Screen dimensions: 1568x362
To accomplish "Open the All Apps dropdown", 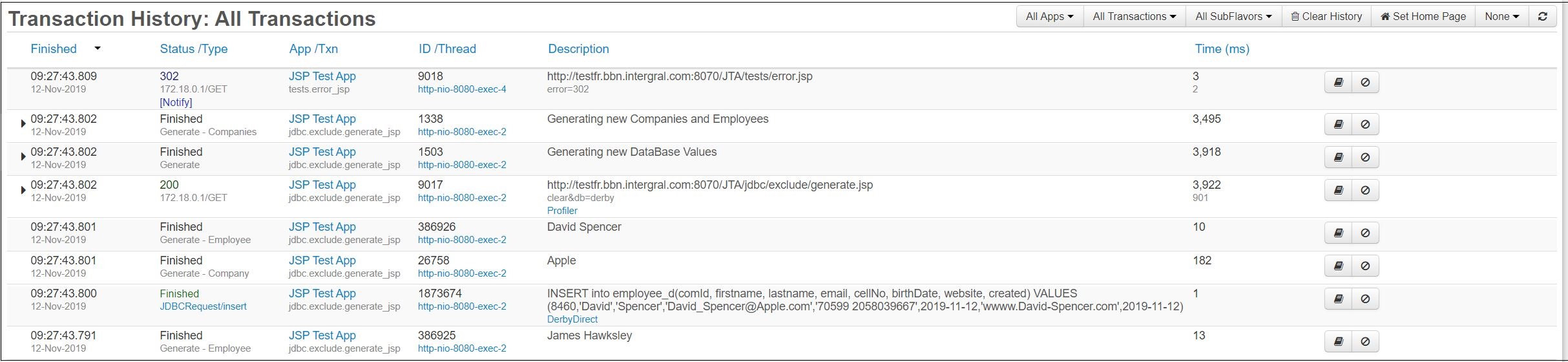I will (1049, 17).
